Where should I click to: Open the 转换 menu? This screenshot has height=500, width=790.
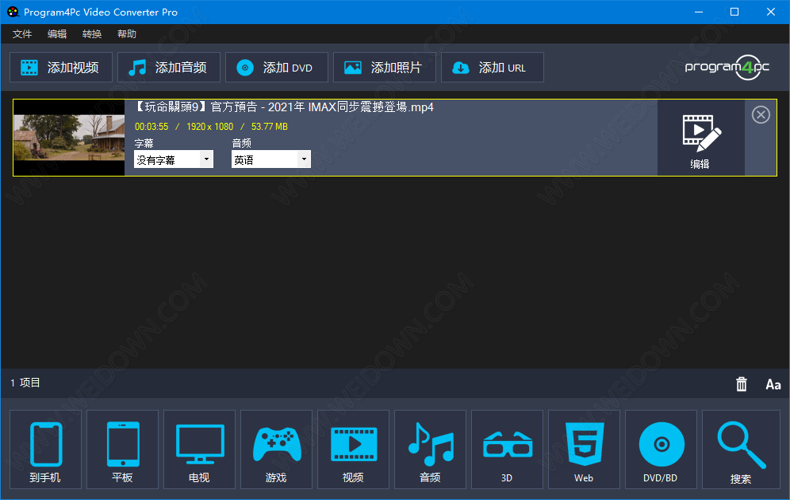(92, 34)
